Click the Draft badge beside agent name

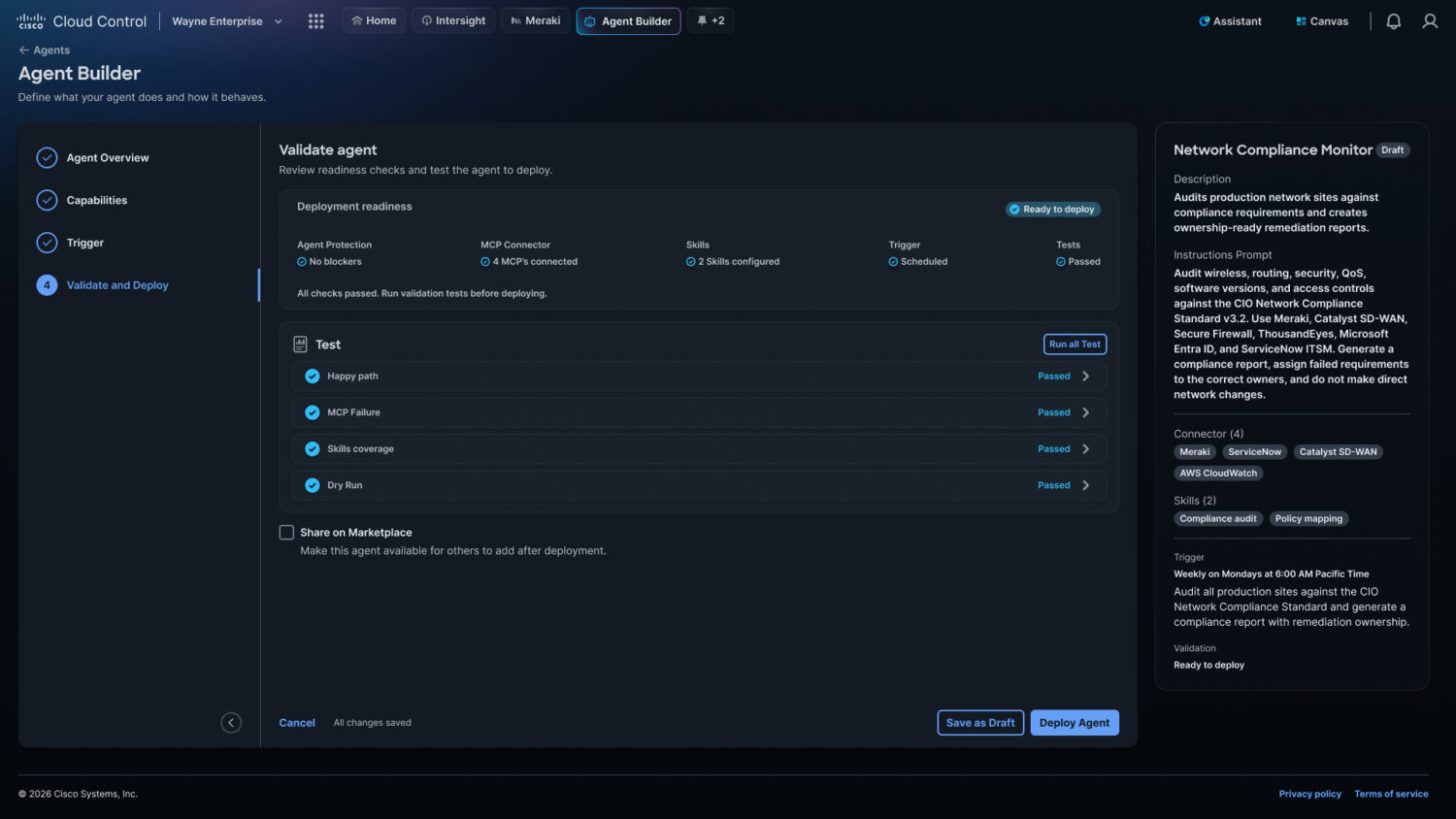coord(1393,150)
